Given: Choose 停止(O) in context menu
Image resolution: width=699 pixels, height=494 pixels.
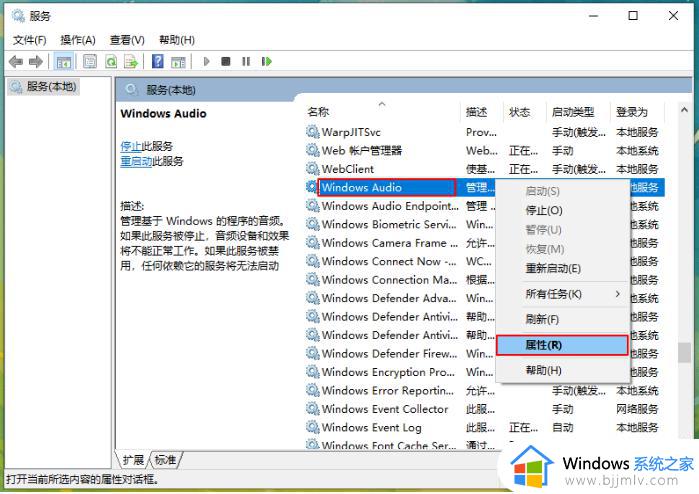Looking at the screenshot, I should point(562,210).
